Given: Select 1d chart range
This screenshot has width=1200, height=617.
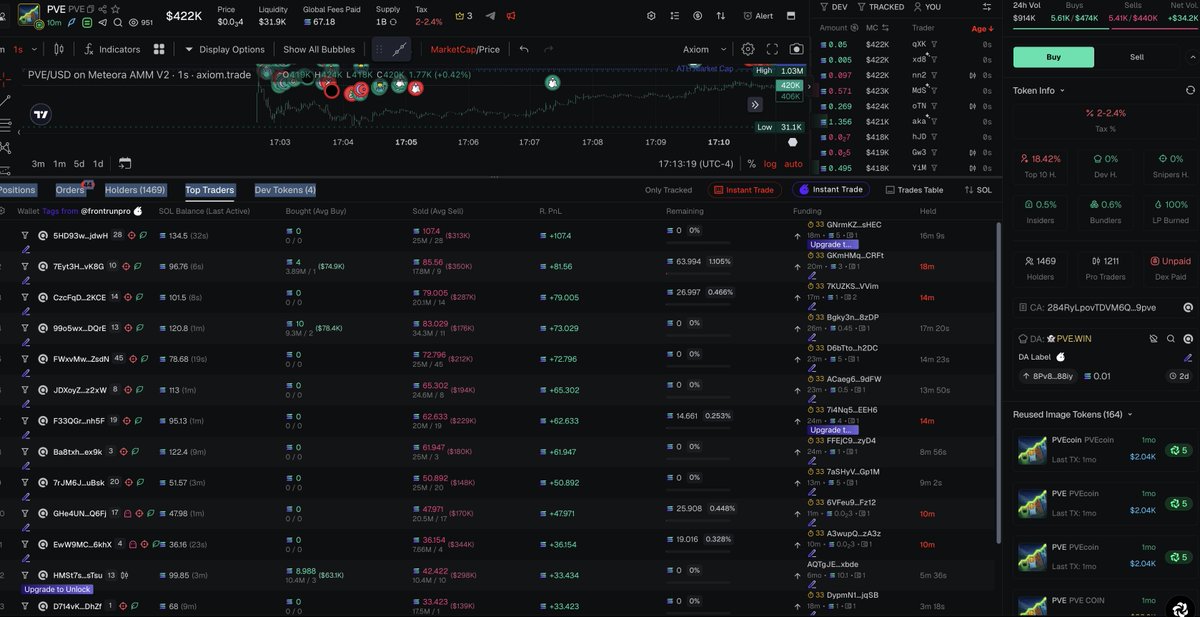Looking at the screenshot, I should [98, 164].
